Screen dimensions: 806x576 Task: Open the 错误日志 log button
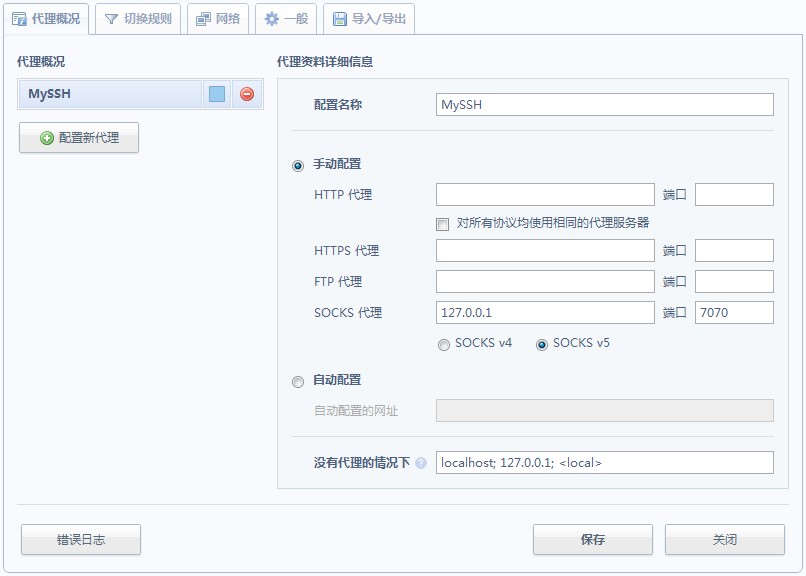(81, 540)
